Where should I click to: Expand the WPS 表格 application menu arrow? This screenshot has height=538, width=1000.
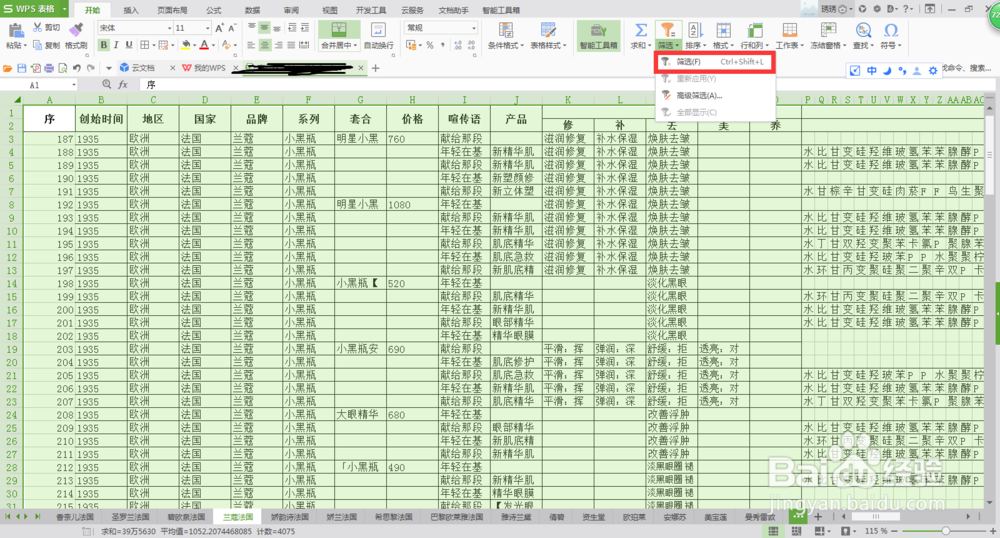[64, 9]
